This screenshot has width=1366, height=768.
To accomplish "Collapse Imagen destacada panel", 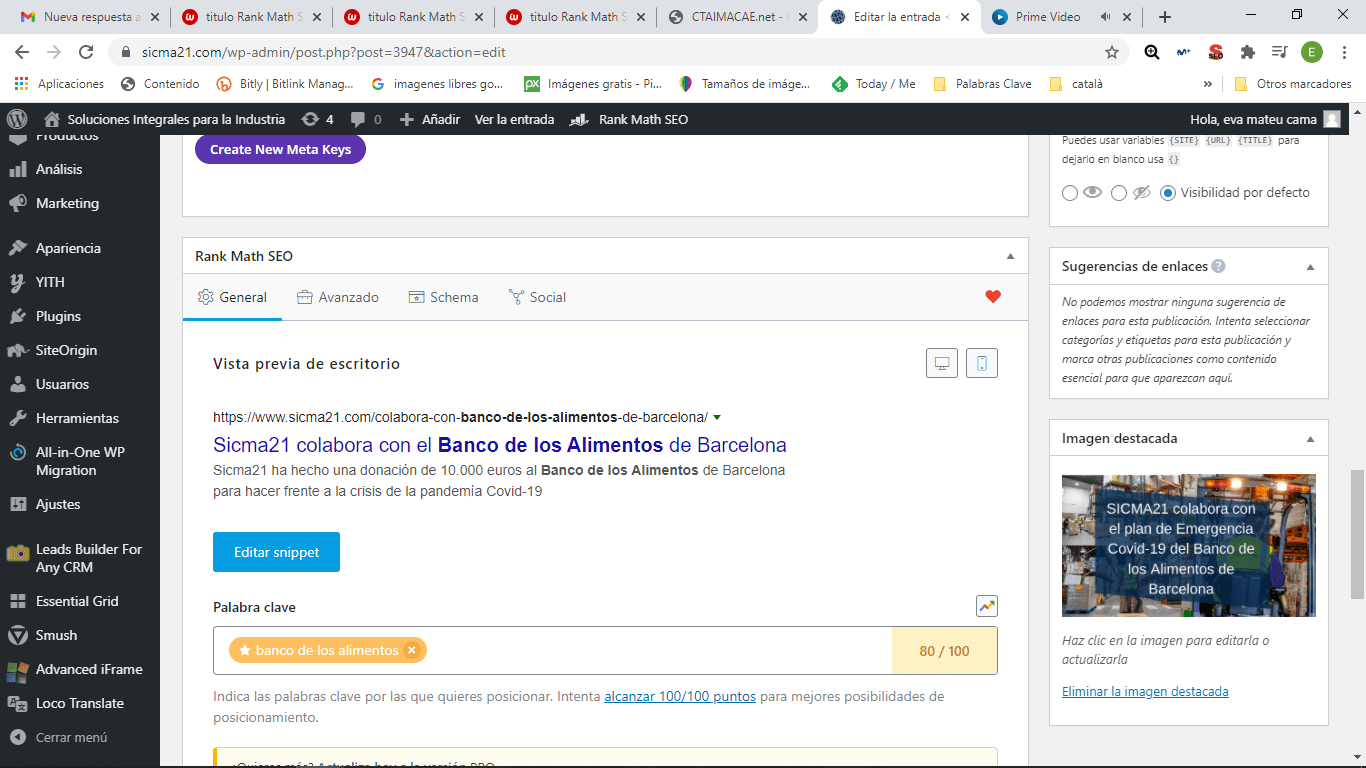I will click(x=1310, y=438).
